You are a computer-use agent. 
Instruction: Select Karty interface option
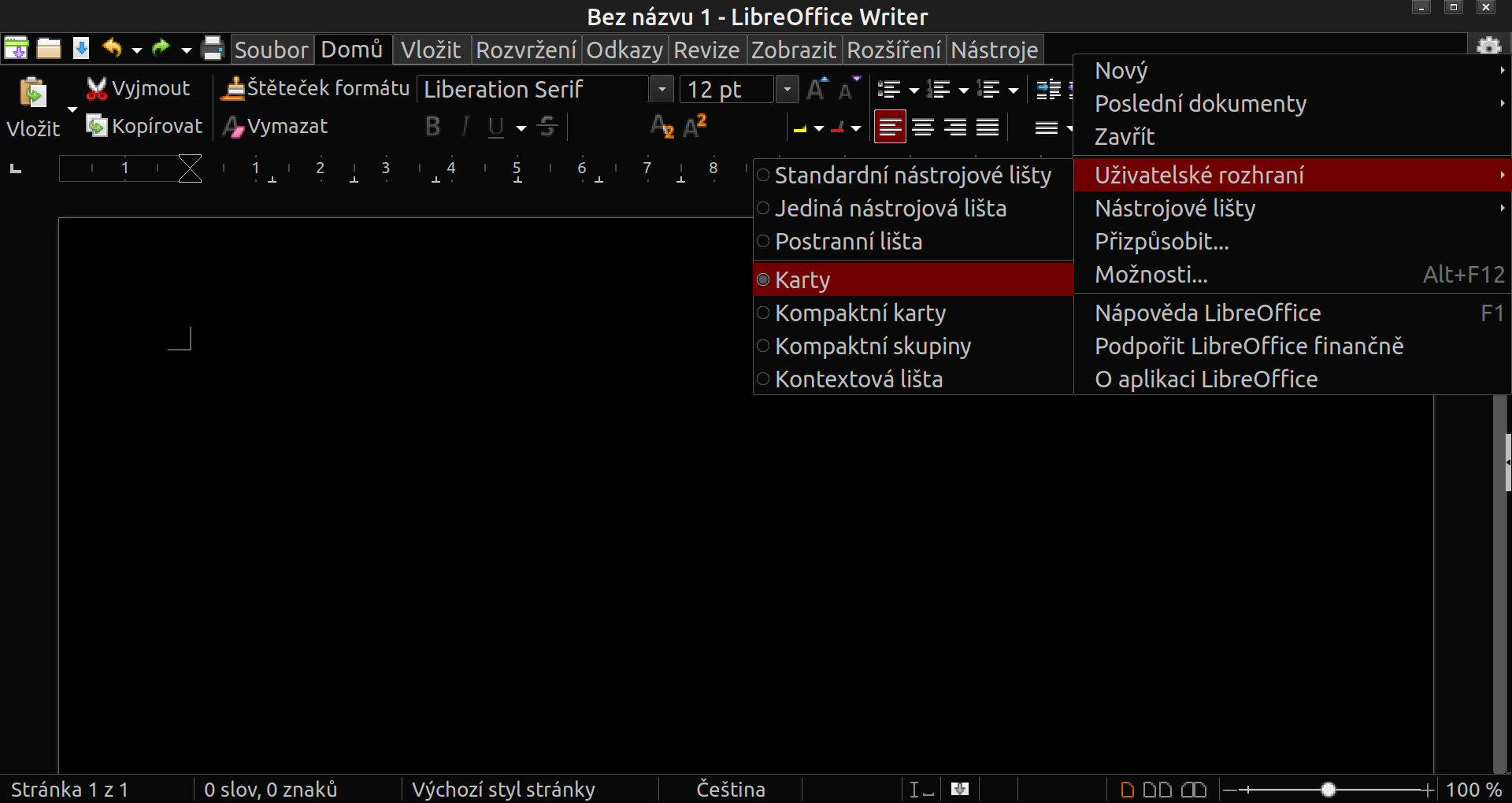tap(913, 279)
